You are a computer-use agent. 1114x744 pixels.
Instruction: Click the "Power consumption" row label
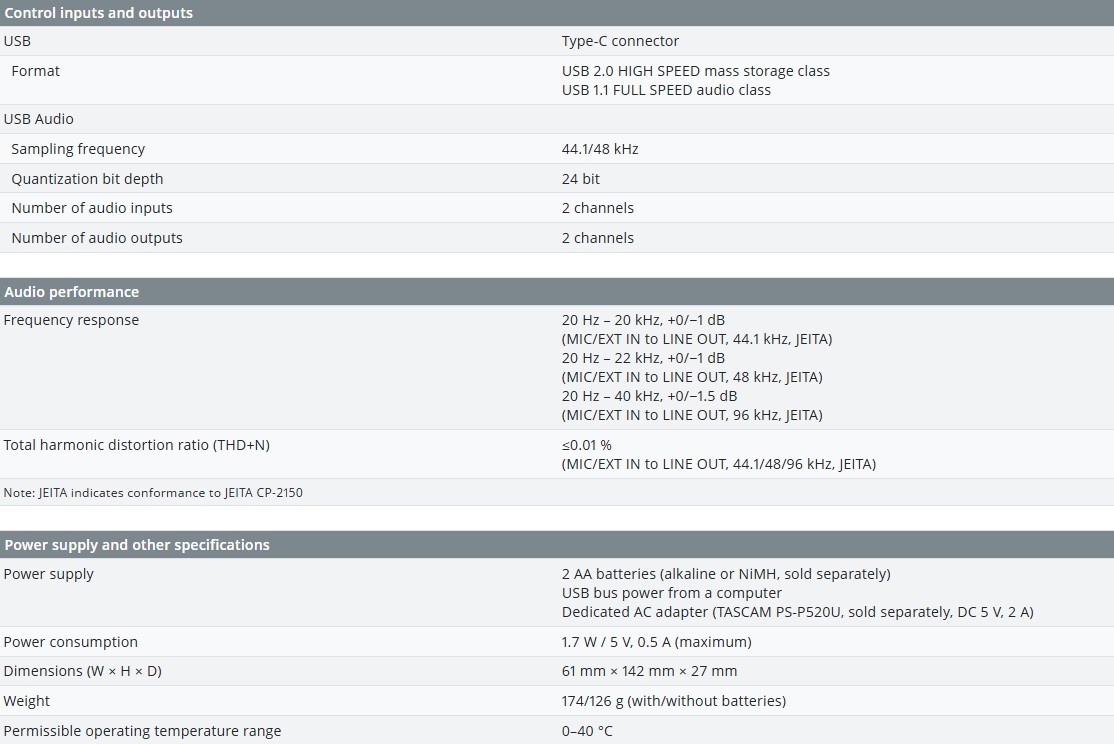71,642
